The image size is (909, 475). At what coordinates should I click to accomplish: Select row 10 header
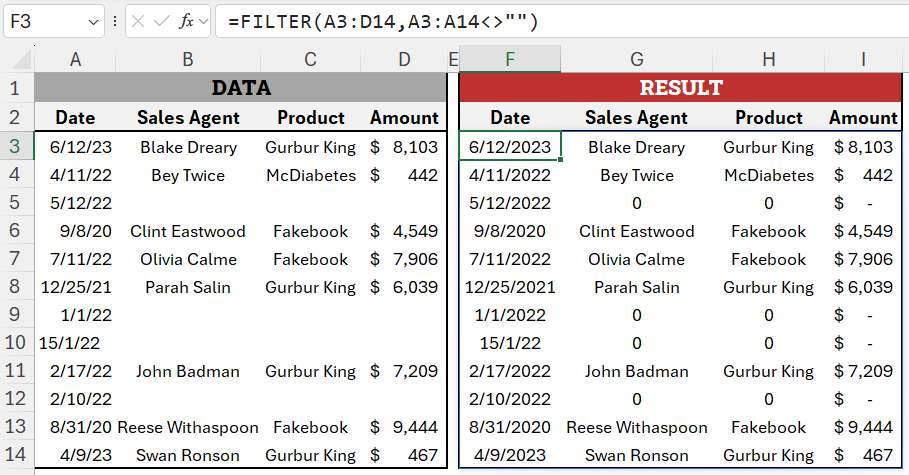click(x=16, y=343)
